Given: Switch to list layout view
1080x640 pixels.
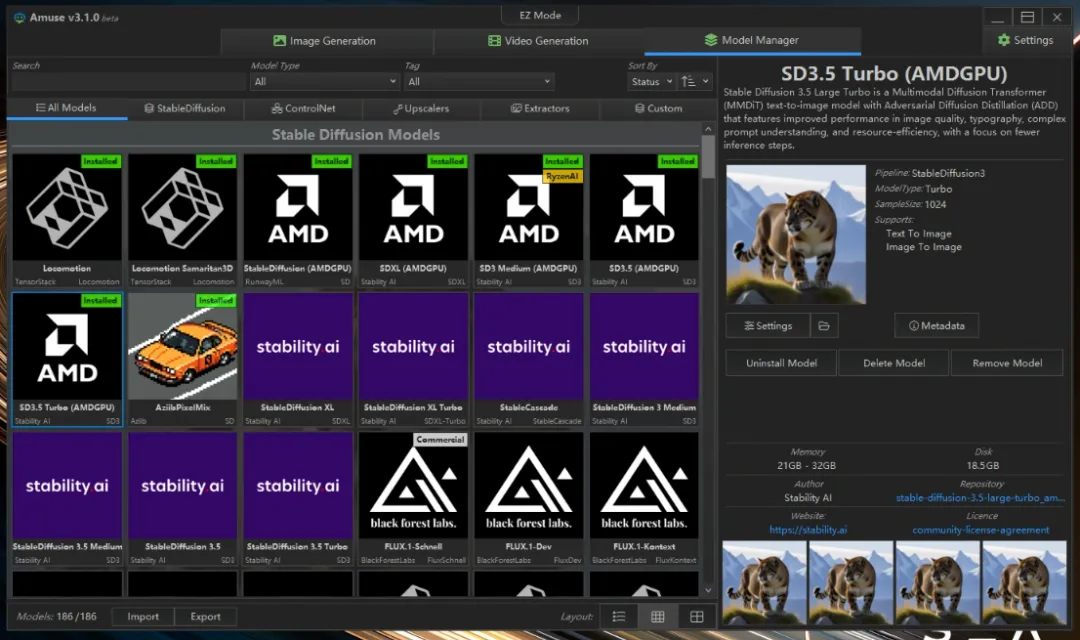Looking at the screenshot, I should [619, 617].
